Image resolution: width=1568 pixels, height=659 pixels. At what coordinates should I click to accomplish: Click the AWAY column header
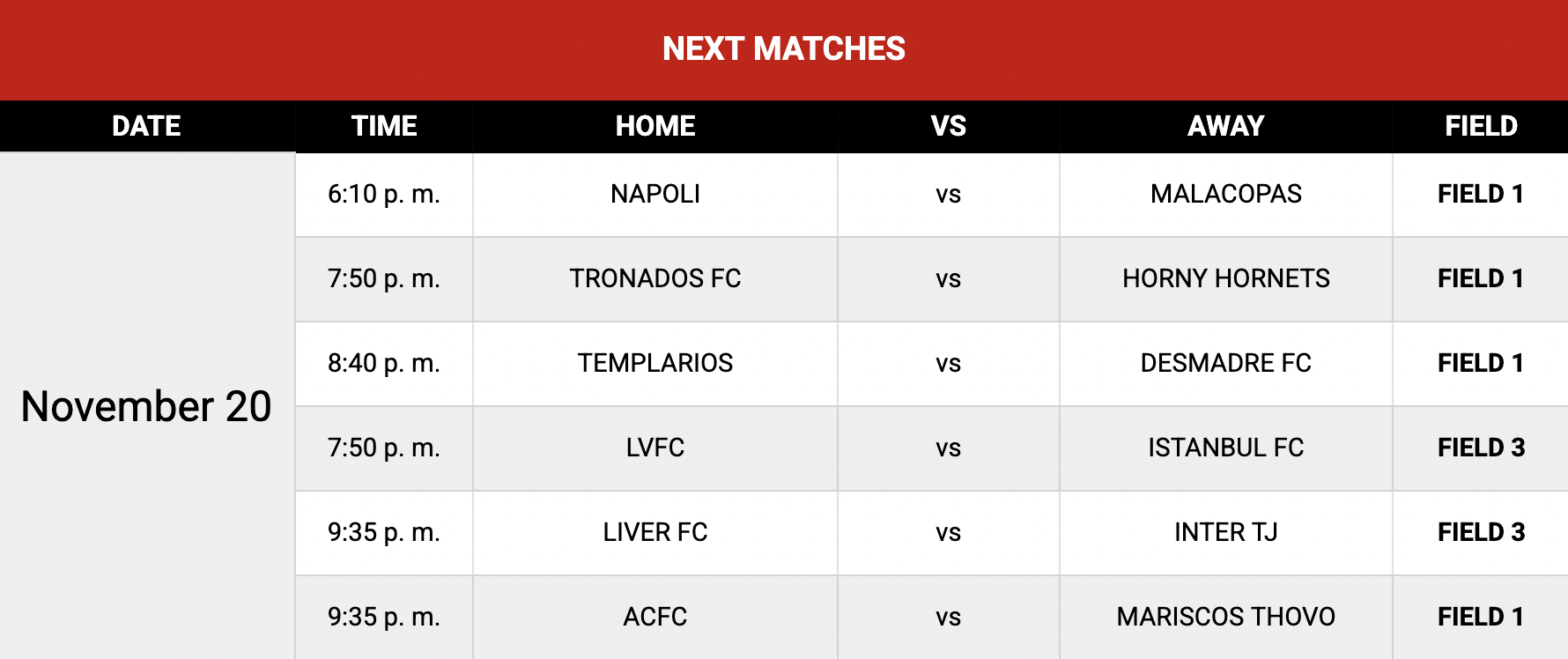click(x=1225, y=126)
